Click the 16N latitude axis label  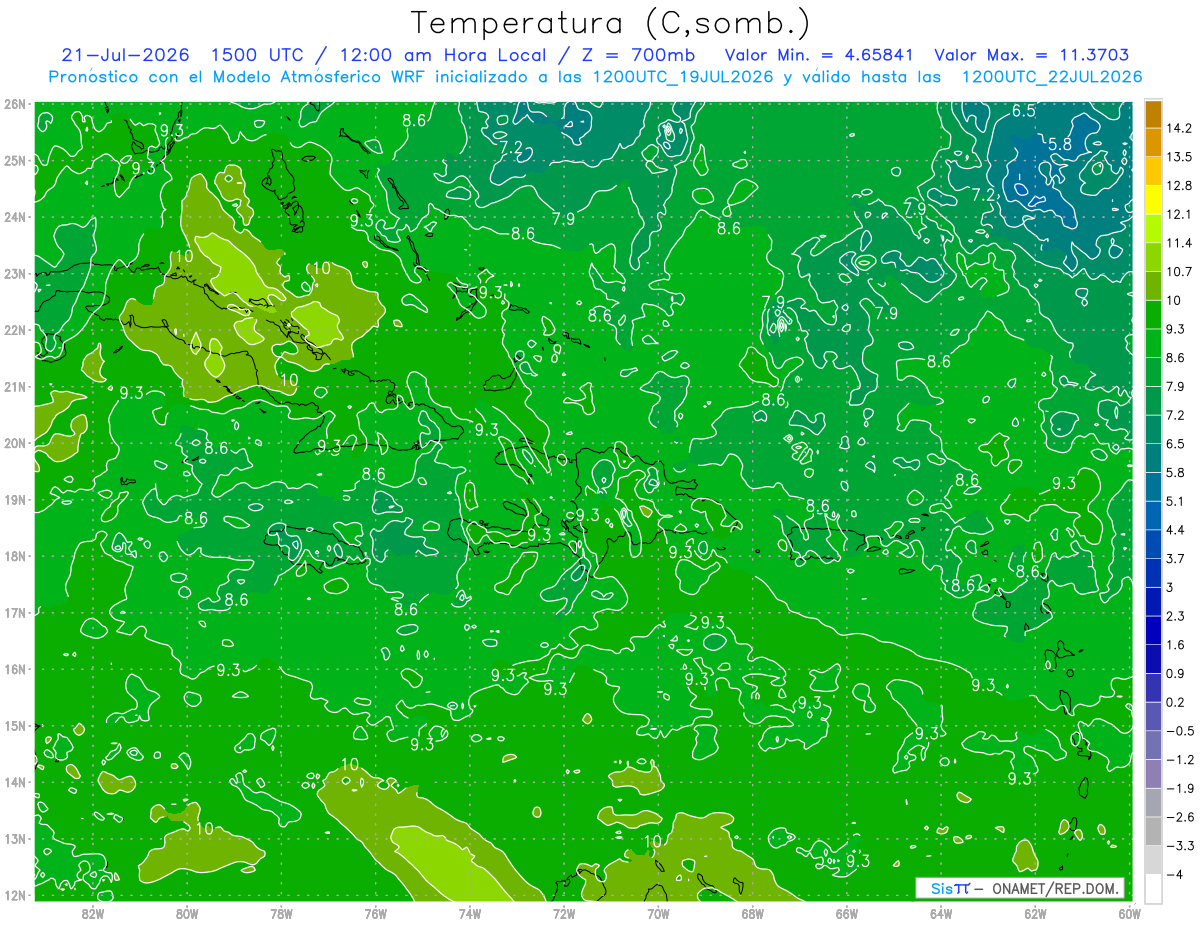(14, 669)
